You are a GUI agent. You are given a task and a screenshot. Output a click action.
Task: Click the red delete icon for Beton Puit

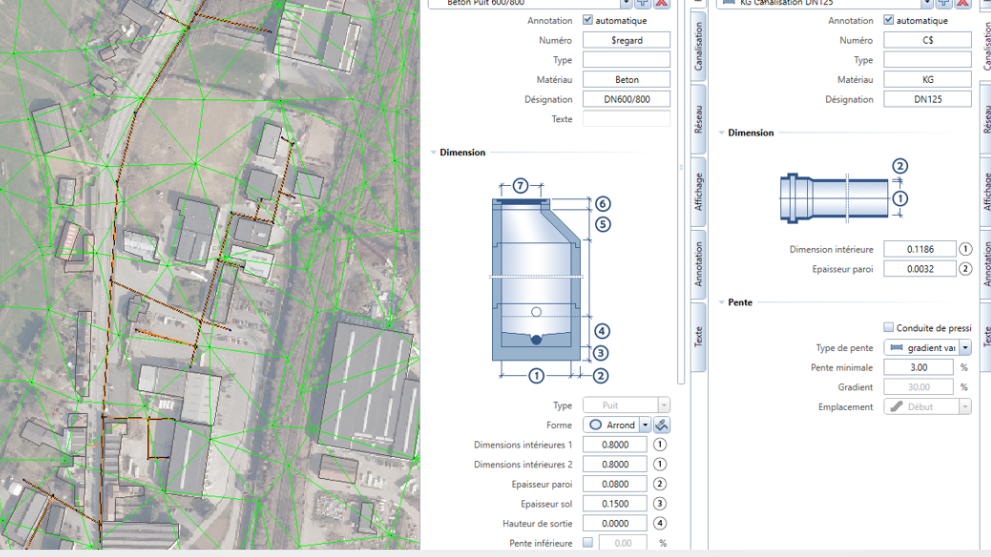(x=662, y=4)
